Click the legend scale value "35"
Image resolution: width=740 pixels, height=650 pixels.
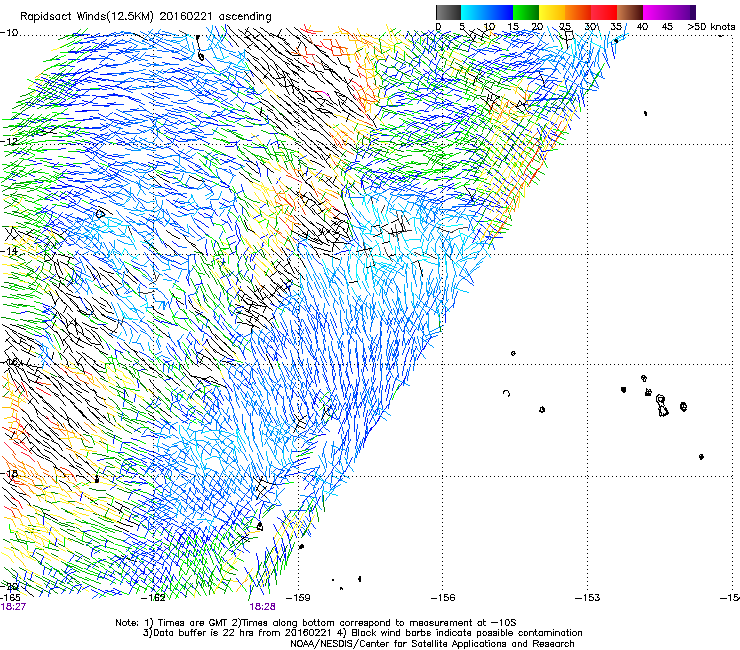616,27
